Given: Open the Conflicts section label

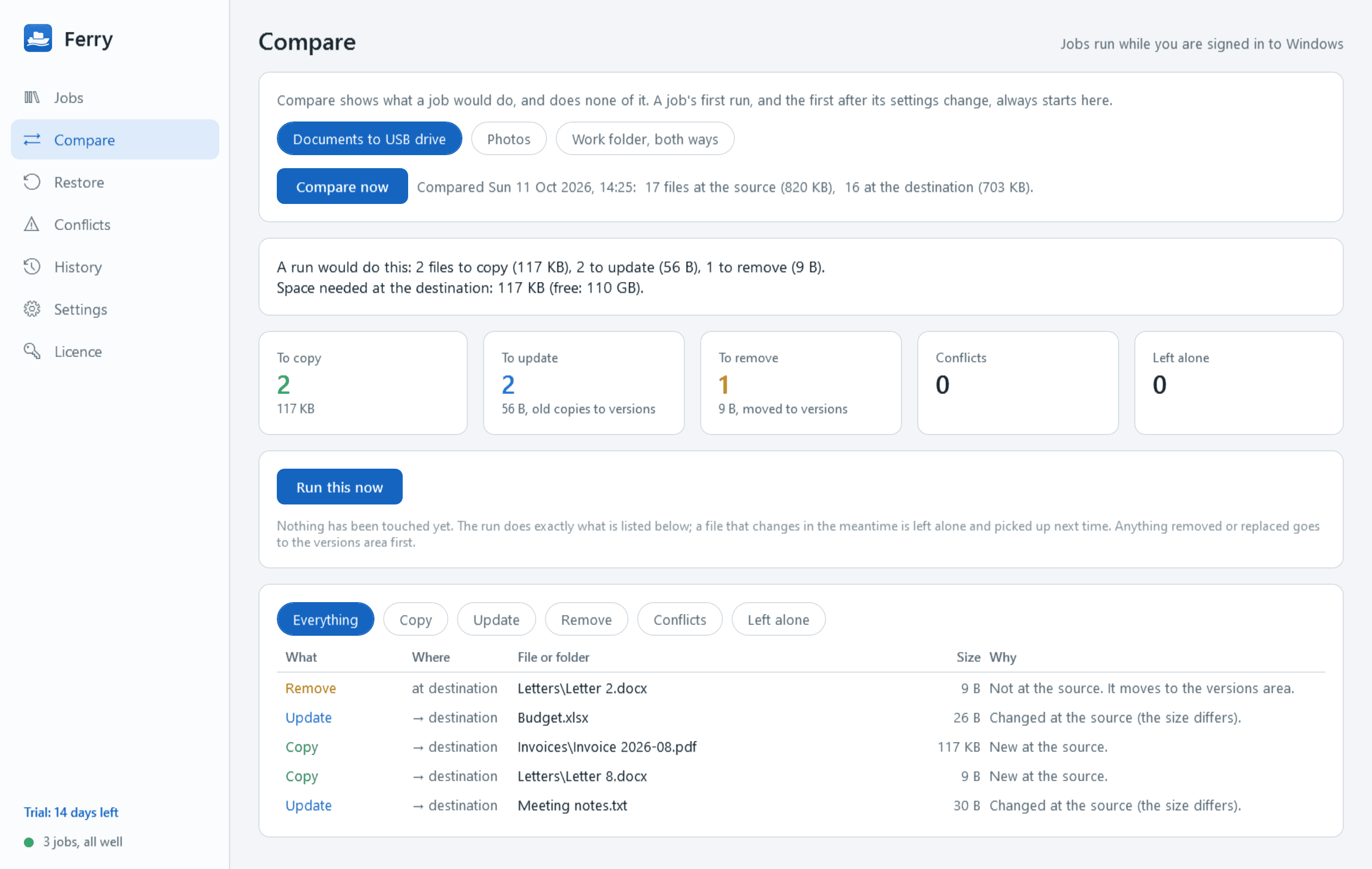Looking at the screenshot, I should [82, 225].
